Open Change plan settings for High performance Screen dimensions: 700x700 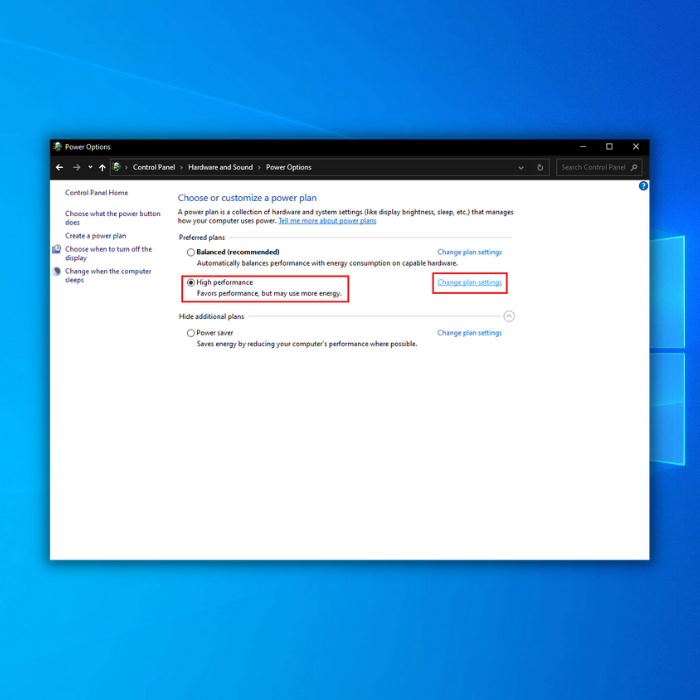(469, 283)
